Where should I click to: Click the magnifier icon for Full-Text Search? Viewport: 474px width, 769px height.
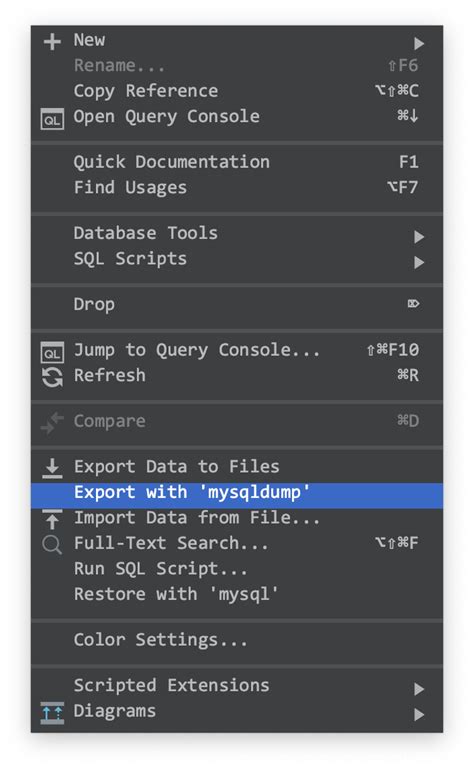click(52, 545)
